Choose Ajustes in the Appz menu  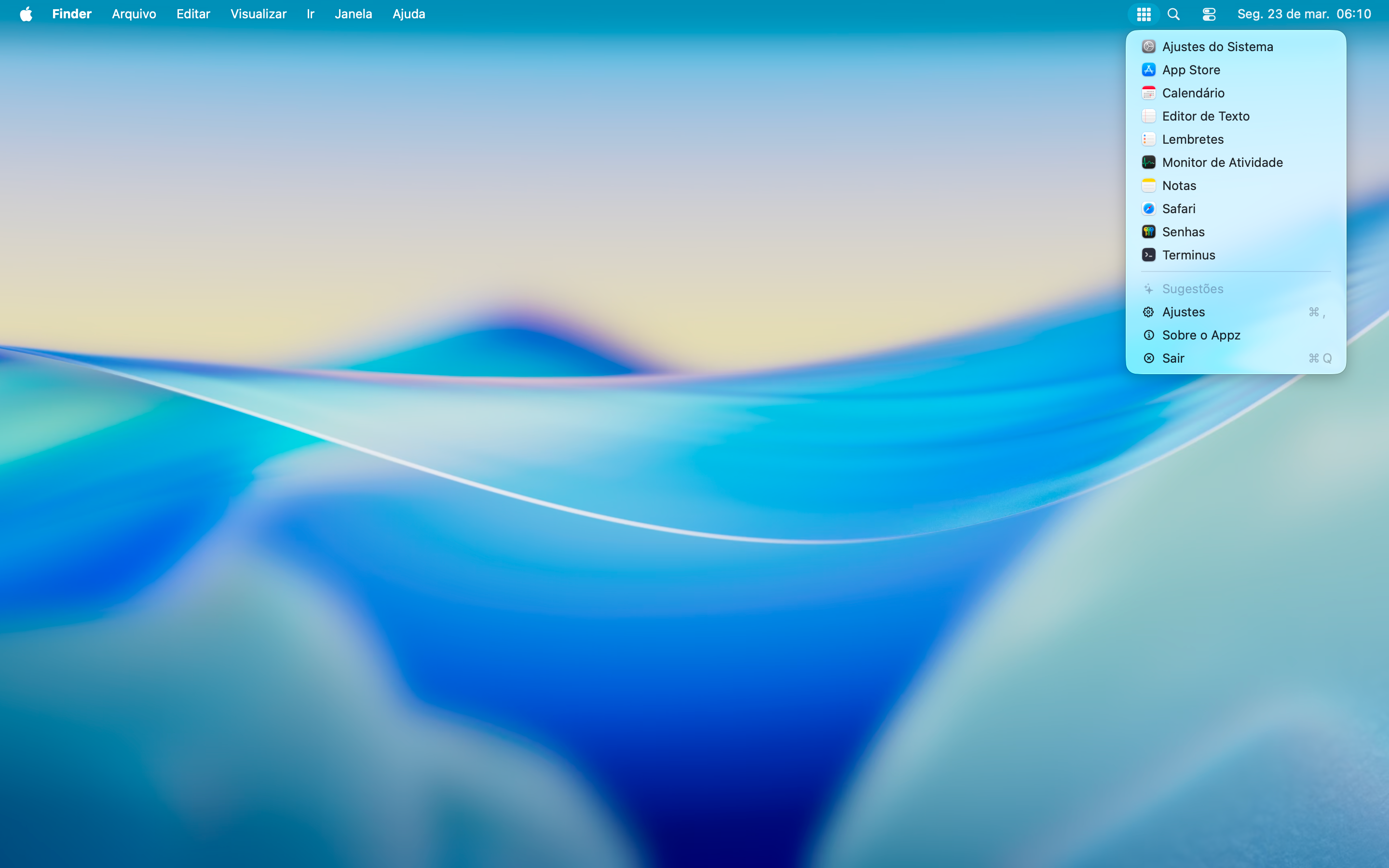(1183, 312)
